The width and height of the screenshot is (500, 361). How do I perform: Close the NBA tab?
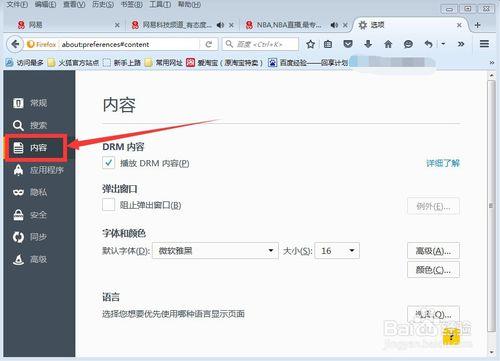pyautogui.click(x=345, y=25)
